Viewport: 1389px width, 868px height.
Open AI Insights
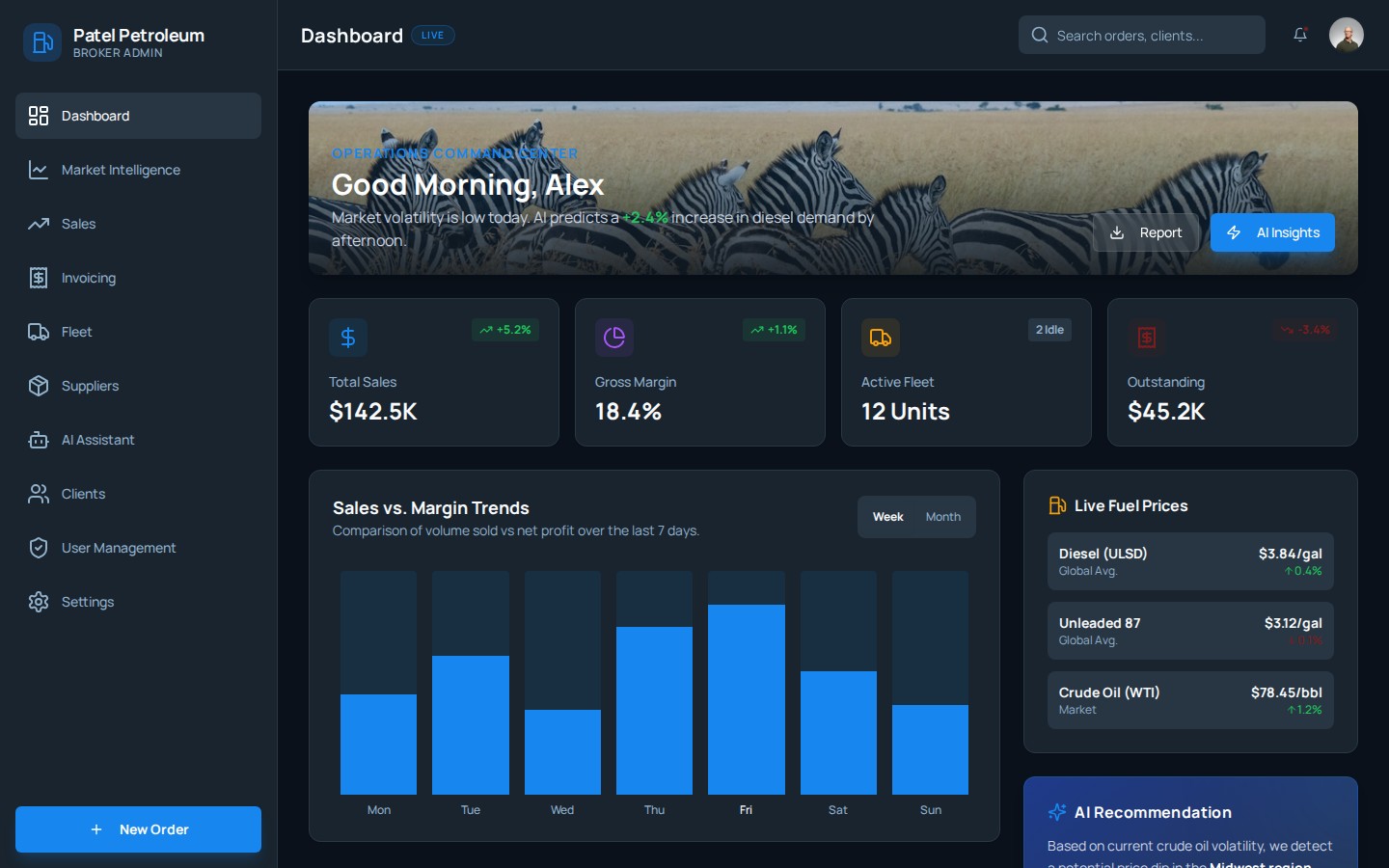click(1272, 232)
